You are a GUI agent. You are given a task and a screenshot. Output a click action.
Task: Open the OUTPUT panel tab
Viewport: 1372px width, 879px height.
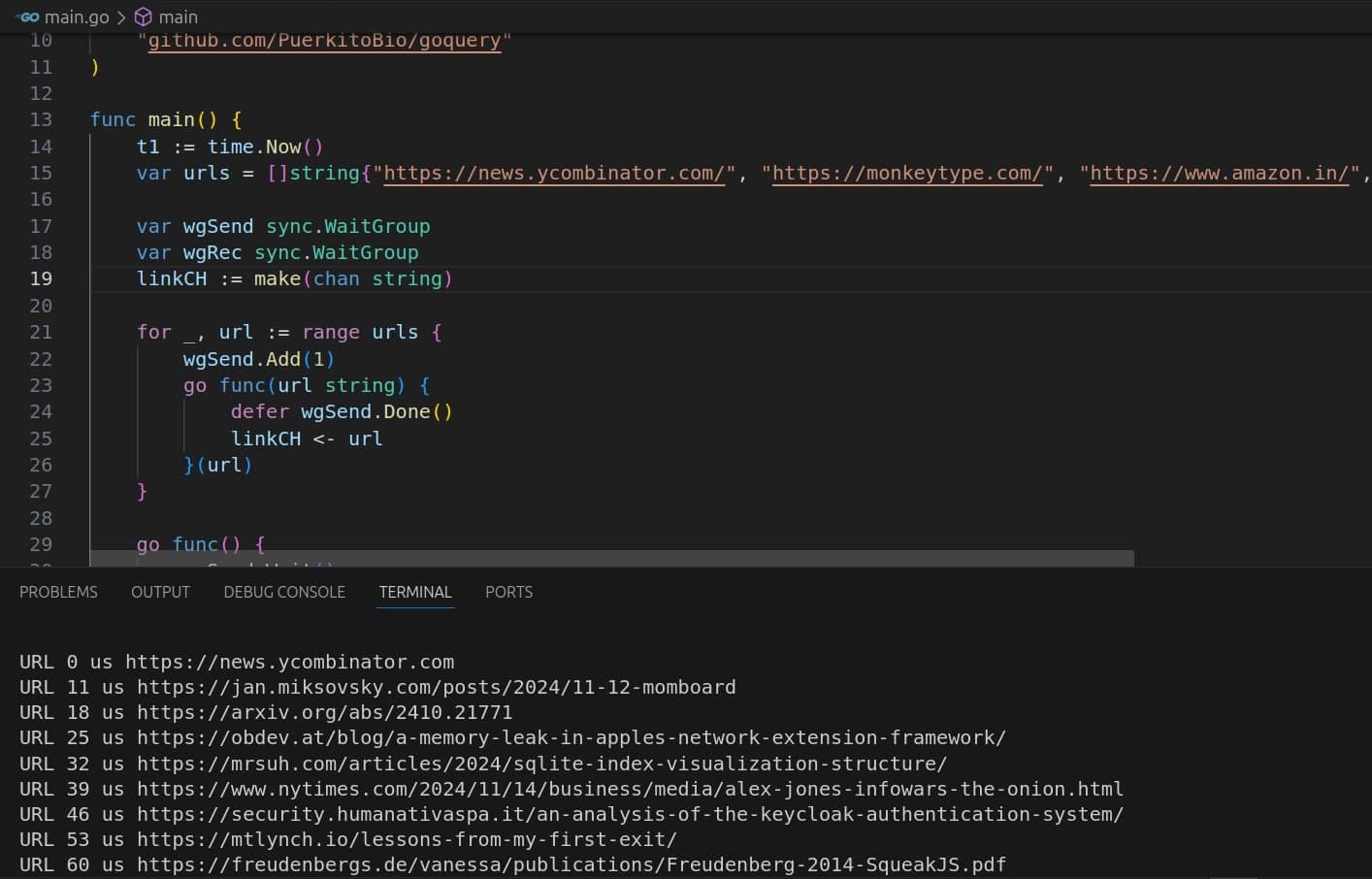pyautogui.click(x=160, y=592)
